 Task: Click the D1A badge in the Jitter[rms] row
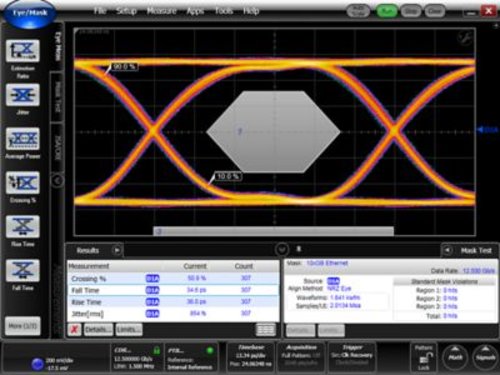152,314
